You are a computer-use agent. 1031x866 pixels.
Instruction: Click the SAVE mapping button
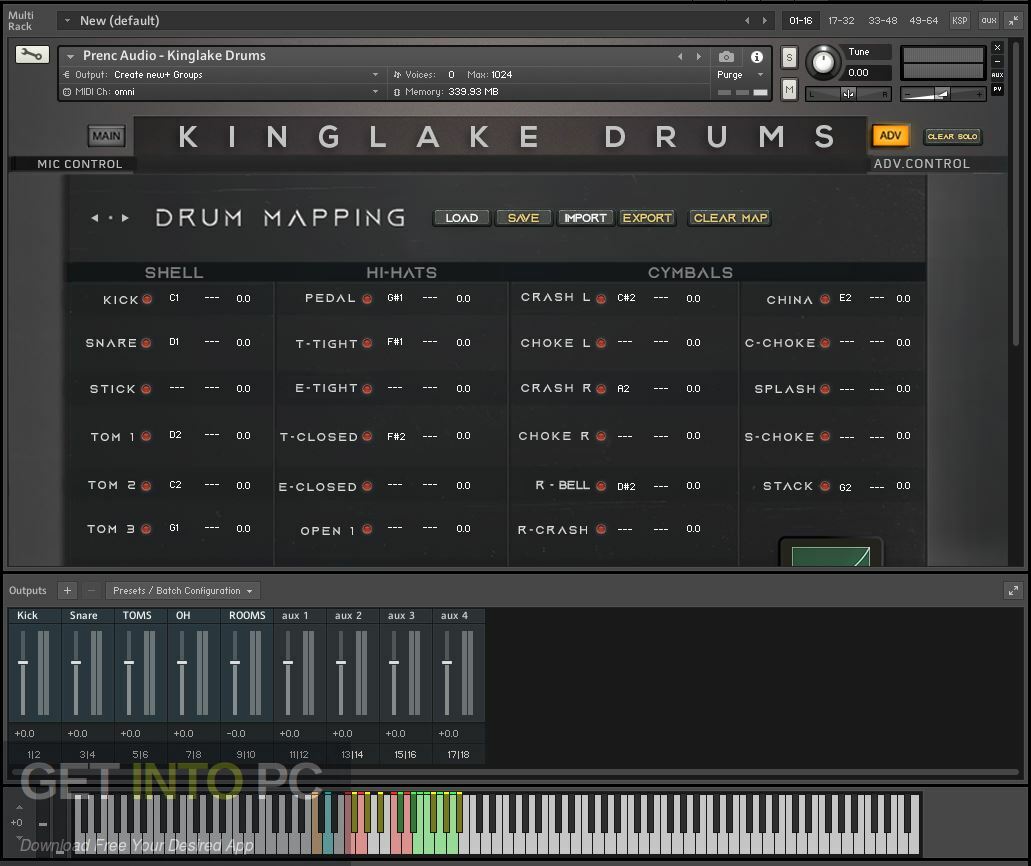click(x=523, y=218)
